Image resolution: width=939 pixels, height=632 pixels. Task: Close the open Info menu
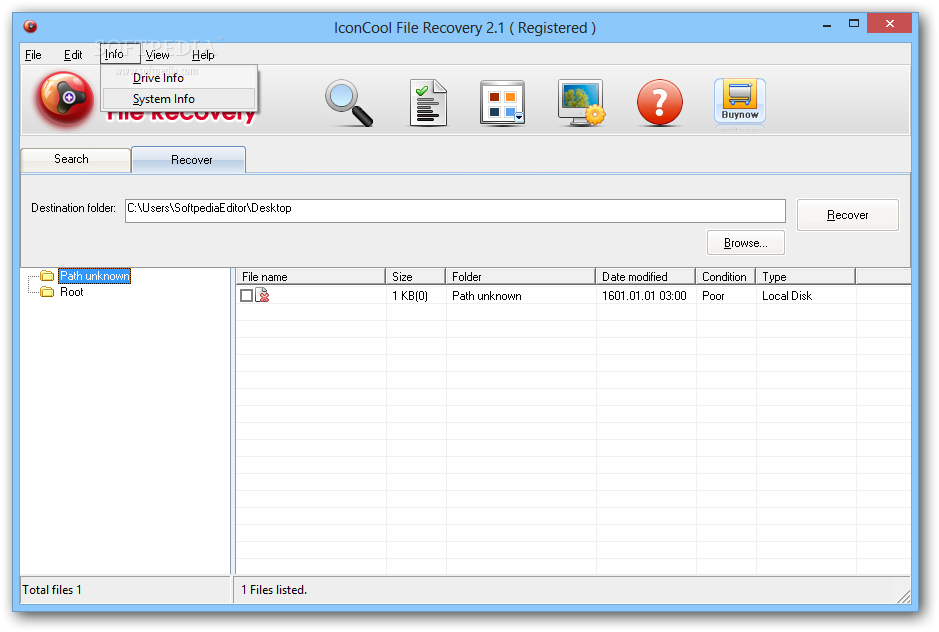pos(120,54)
